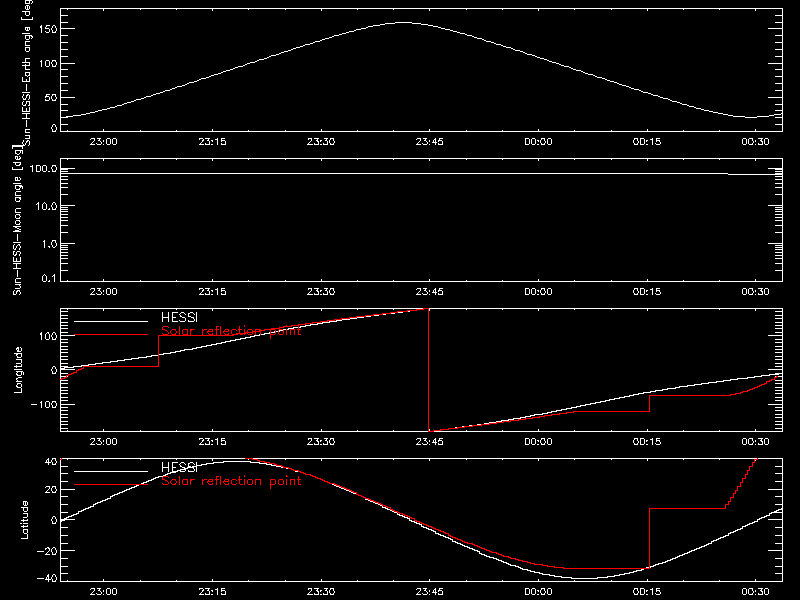Click the Sun-HESSI-Moon angle axis label
800x600 pixels.
tap(17, 220)
